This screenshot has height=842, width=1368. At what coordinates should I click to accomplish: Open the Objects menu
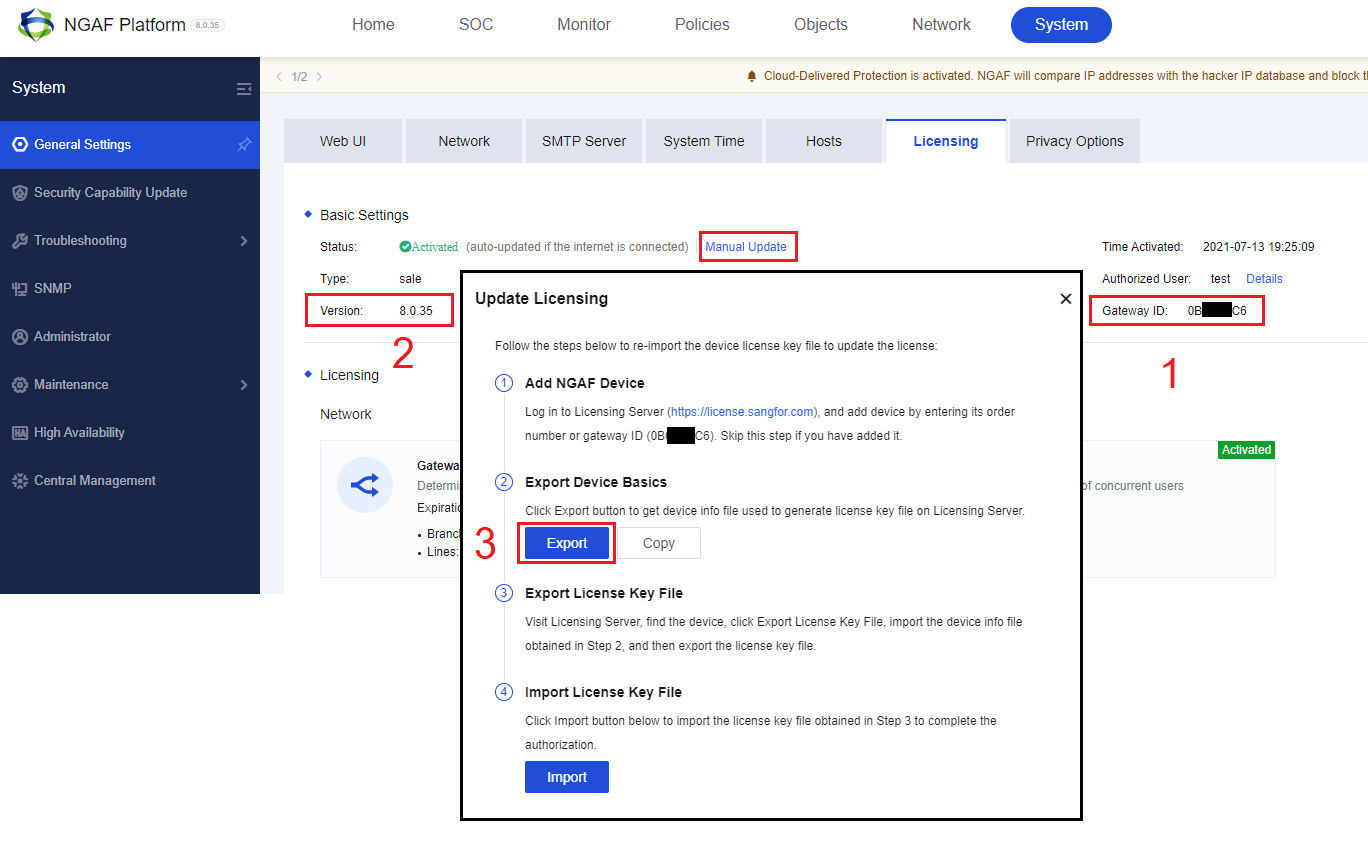pos(821,25)
